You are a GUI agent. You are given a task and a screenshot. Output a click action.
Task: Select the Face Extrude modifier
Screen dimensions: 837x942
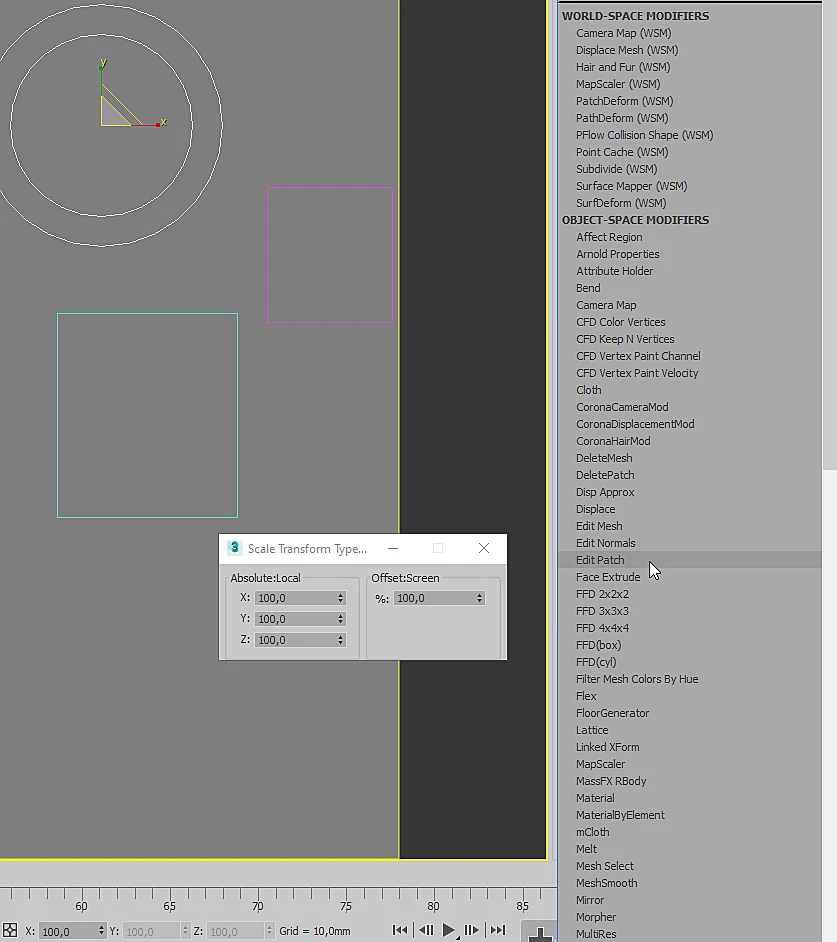tap(607, 577)
